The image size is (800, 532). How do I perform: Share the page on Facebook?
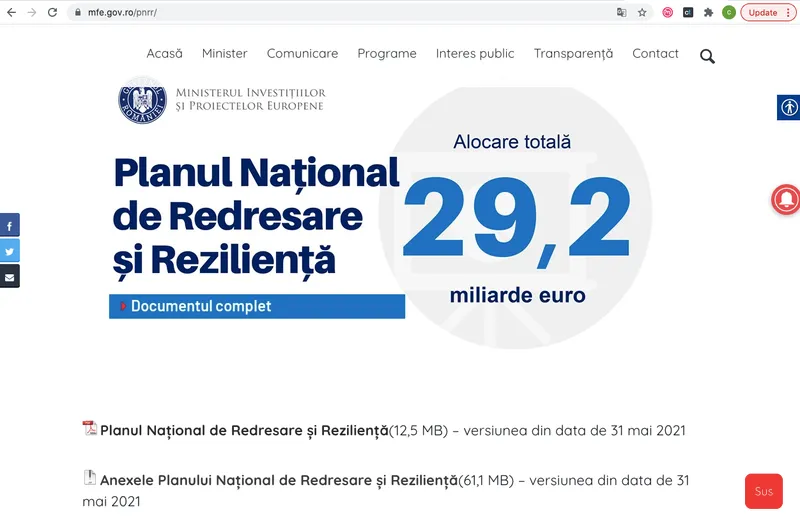(x=10, y=226)
